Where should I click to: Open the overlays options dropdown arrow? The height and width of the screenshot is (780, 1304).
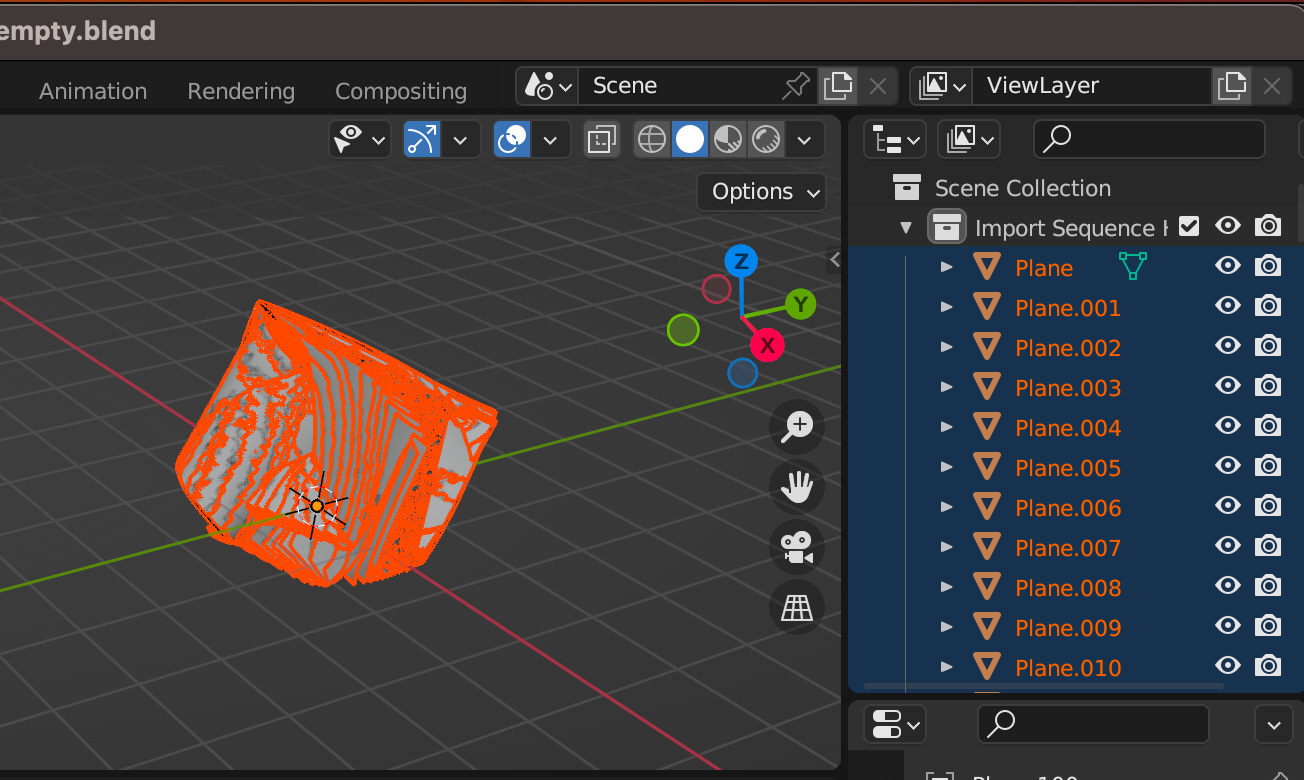point(550,140)
